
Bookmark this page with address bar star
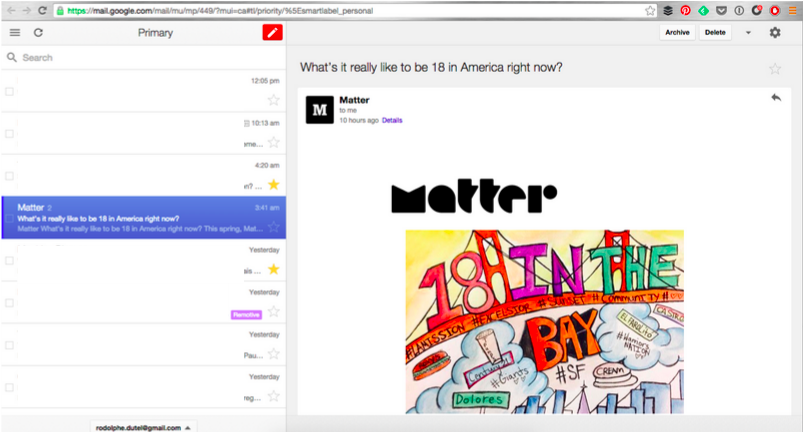[650, 11]
